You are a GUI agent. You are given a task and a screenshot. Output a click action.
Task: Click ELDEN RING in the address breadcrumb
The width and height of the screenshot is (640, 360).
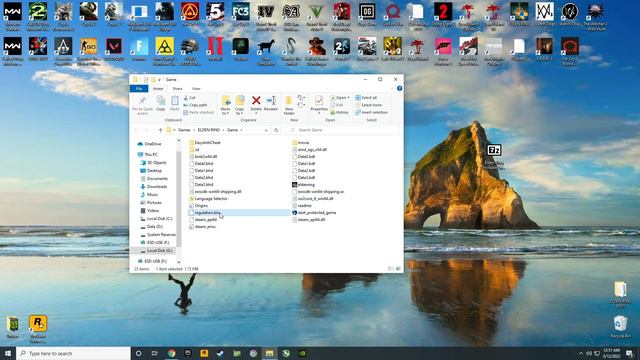point(209,130)
